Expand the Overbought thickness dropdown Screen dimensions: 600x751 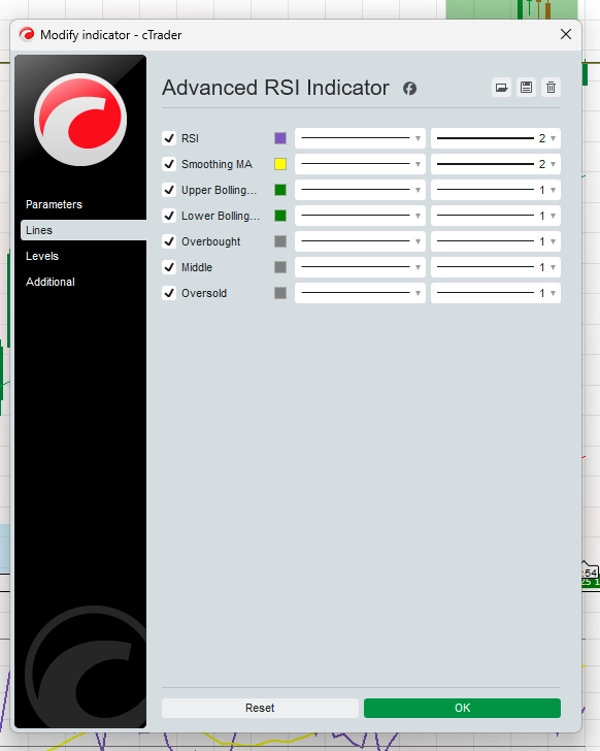496,241
